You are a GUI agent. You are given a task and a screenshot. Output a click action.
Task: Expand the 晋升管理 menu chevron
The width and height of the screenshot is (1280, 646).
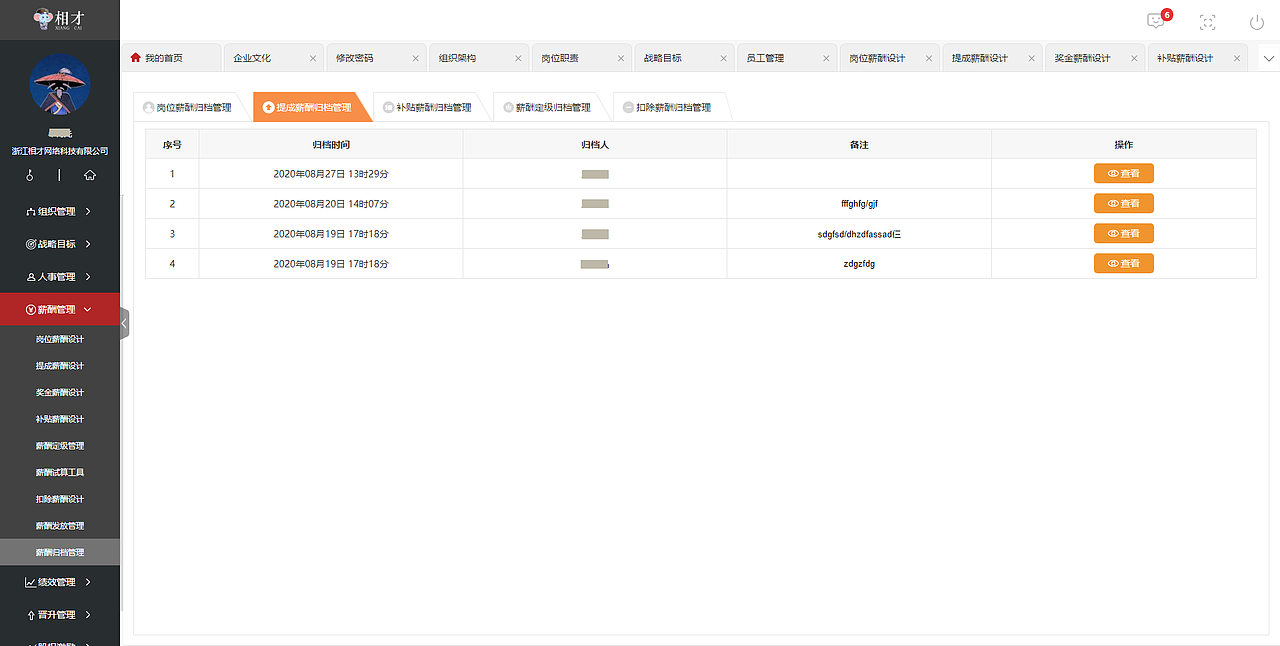[89, 615]
